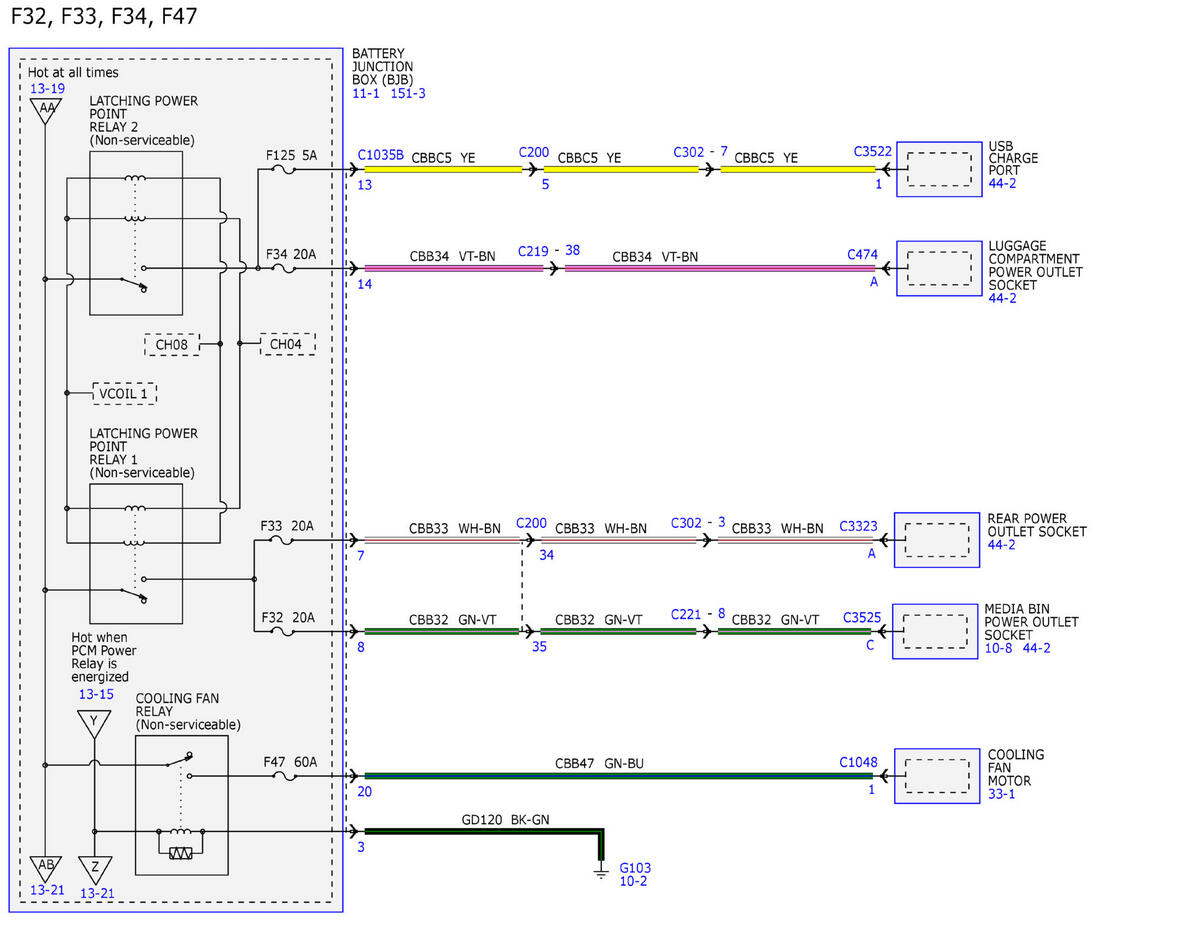Click the Cooling Fan Motor component box
Viewport: 1200px width, 927px height.
click(x=939, y=775)
